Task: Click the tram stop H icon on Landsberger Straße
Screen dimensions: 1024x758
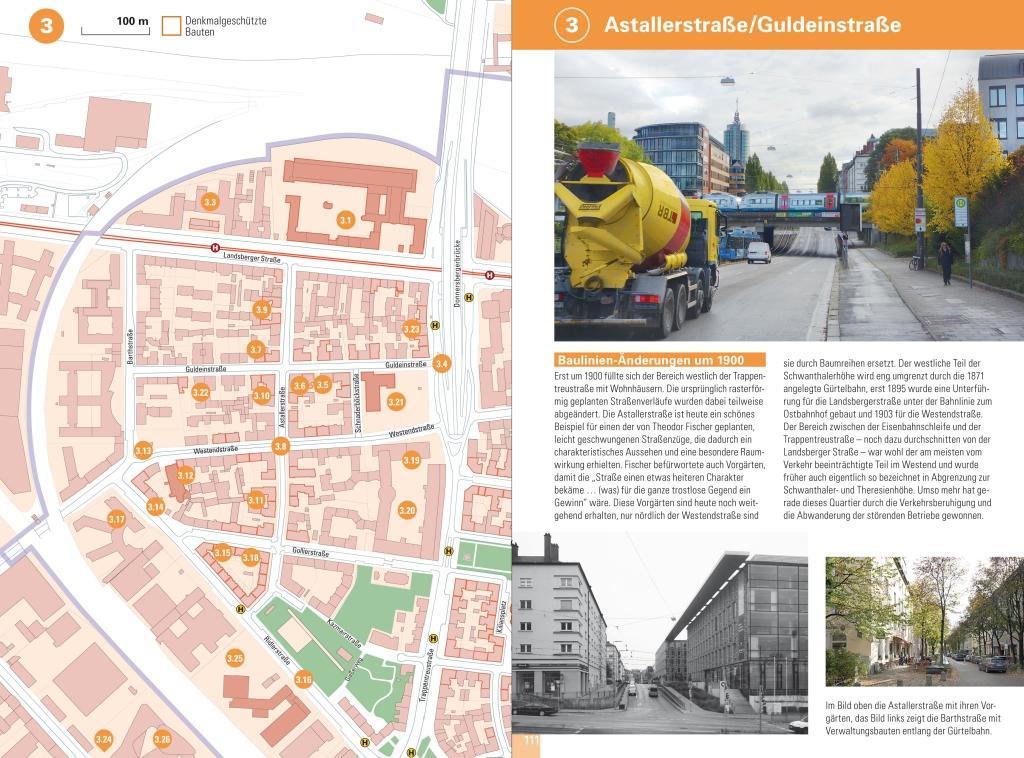Action: pyautogui.click(x=214, y=248)
